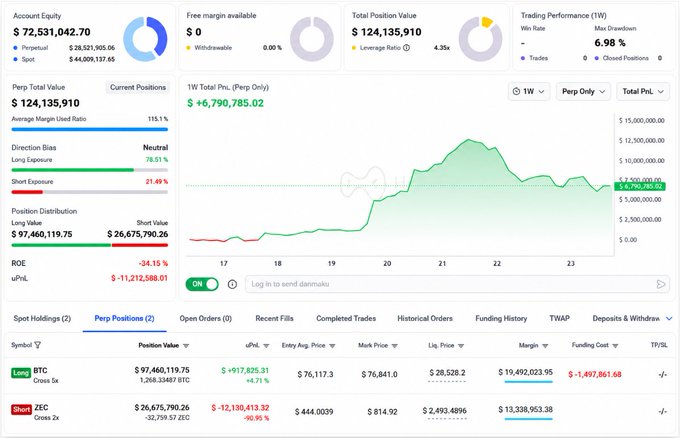Screen dimensions: 680x438
Task: Click BTC entry price $76,117.3
Action: point(315,374)
